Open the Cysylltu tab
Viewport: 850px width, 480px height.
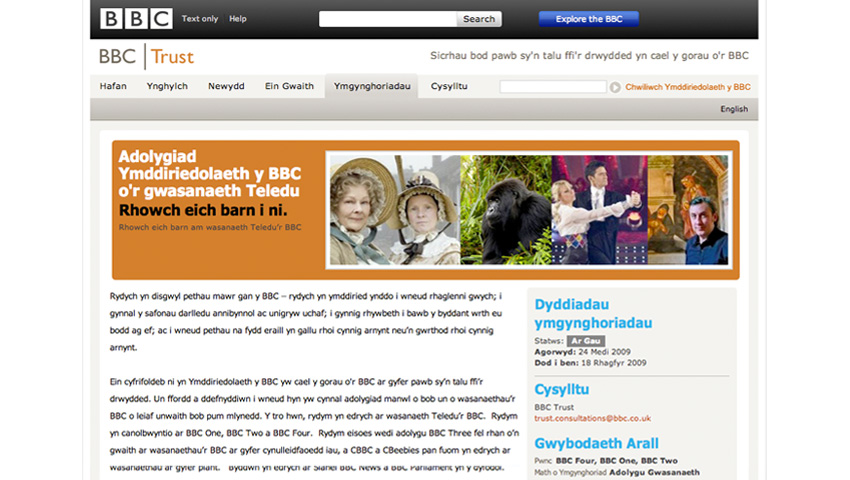coord(449,87)
